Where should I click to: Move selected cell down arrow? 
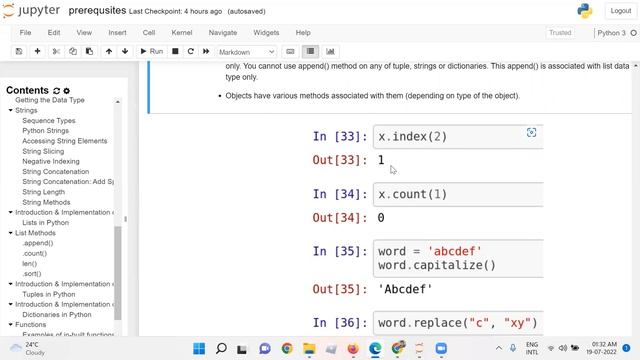125,51
